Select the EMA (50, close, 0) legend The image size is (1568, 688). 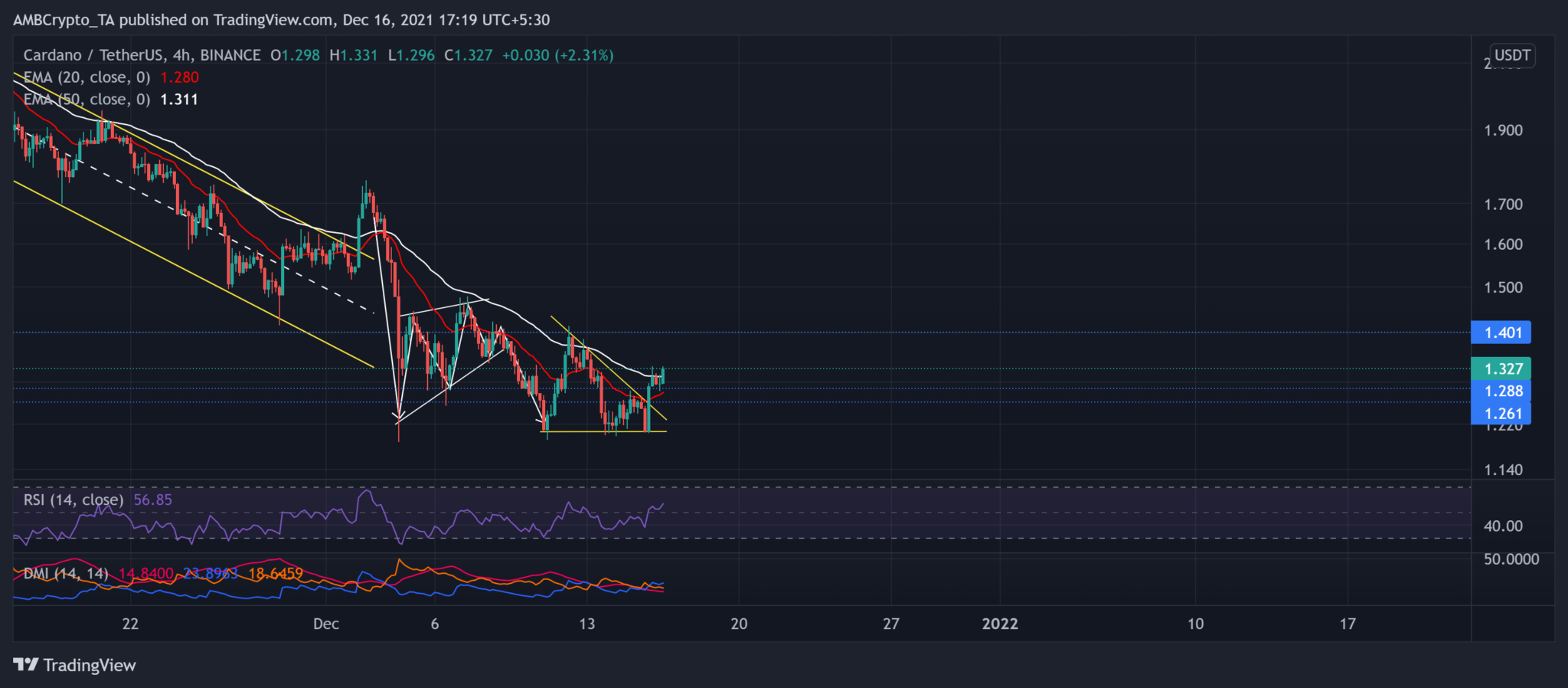tap(87, 100)
